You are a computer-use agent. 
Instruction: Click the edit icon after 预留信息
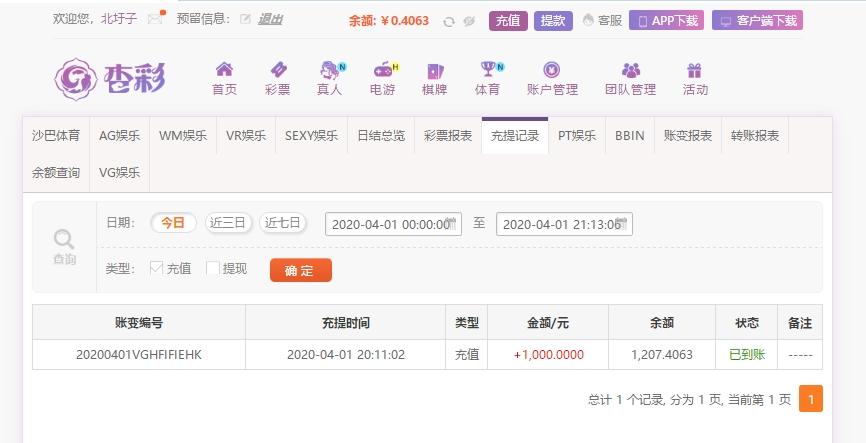[245, 19]
